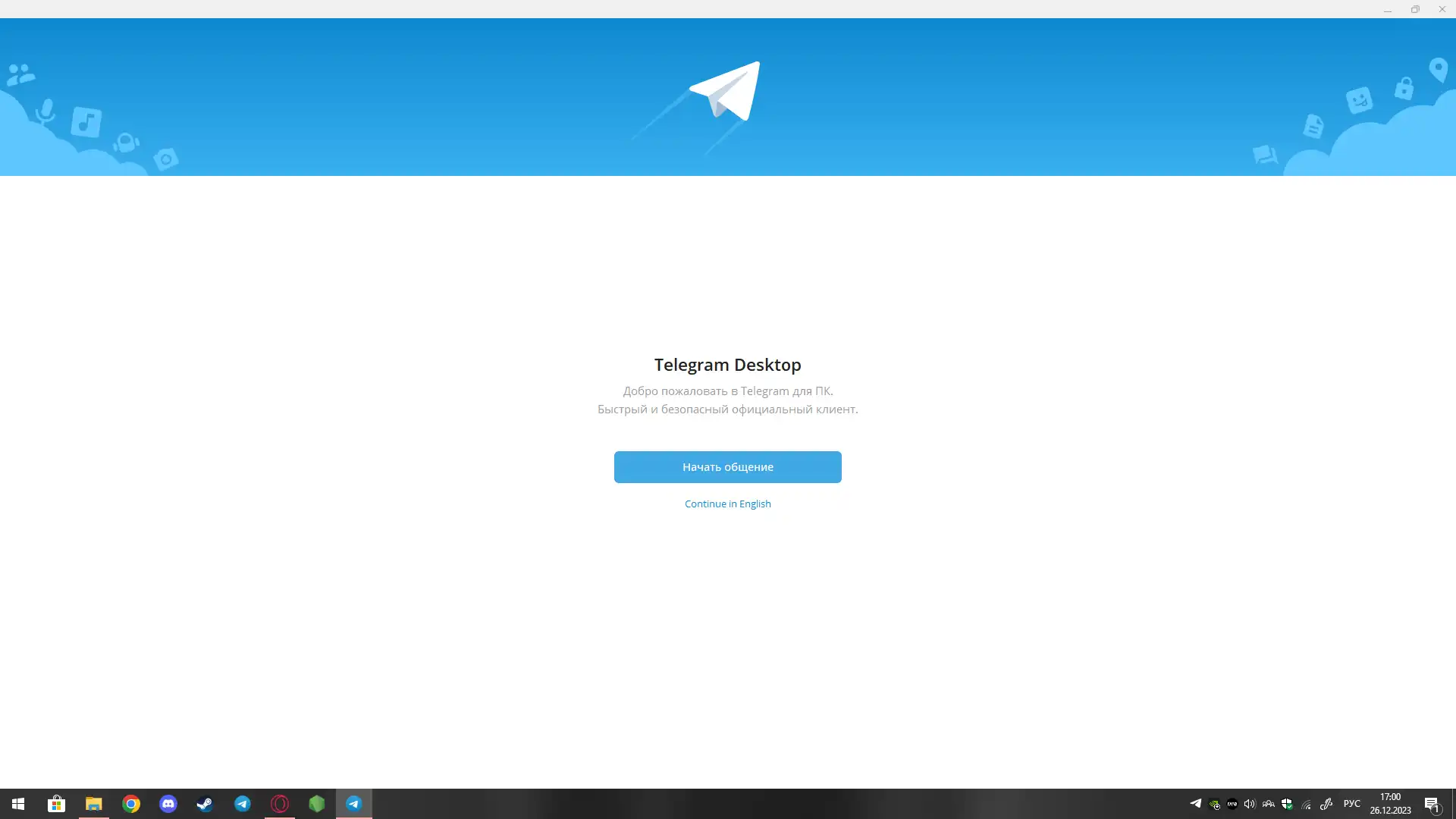The width and height of the screenshot is (1456, 819).
Task: Click the highlighted active Telegram taskbar icon
Action: tap(353, 804)
